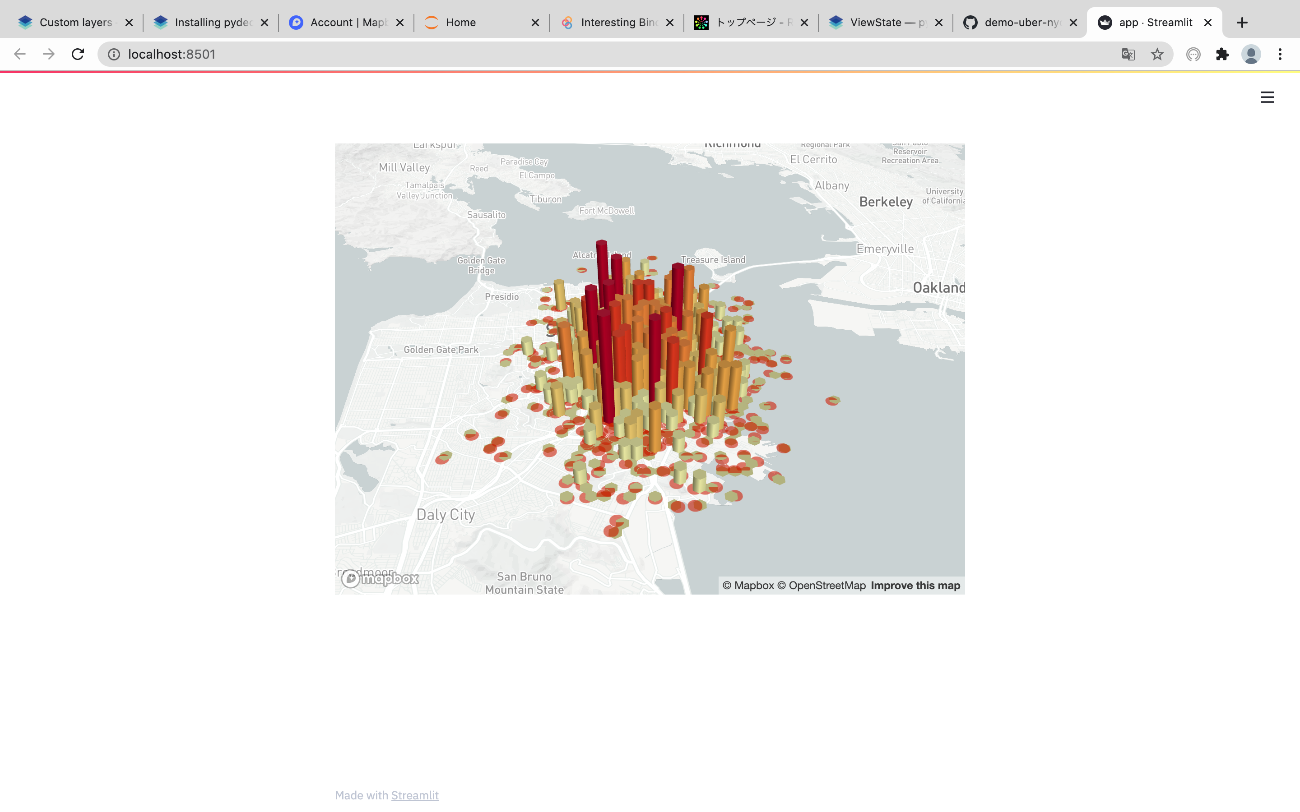Click the Golden Gate Park label

(441, 350)
